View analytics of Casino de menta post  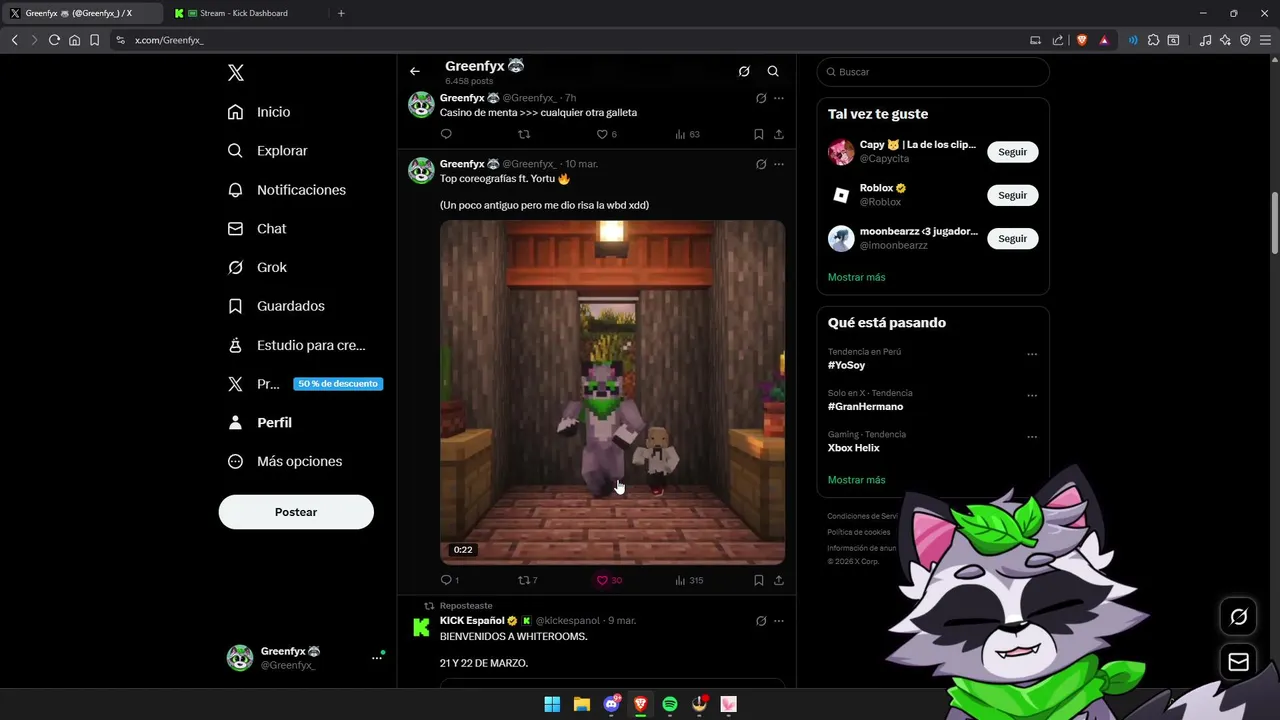(x=687, y=134)
